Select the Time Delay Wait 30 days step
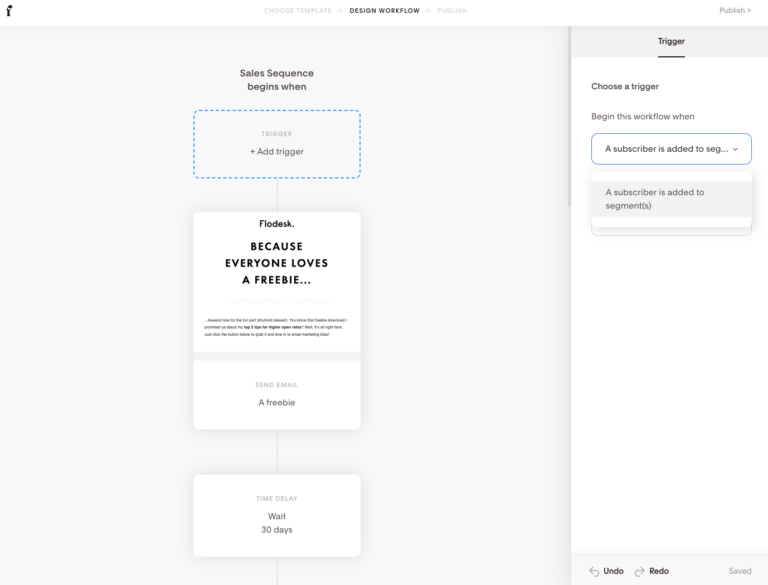 tap(277, 515)
